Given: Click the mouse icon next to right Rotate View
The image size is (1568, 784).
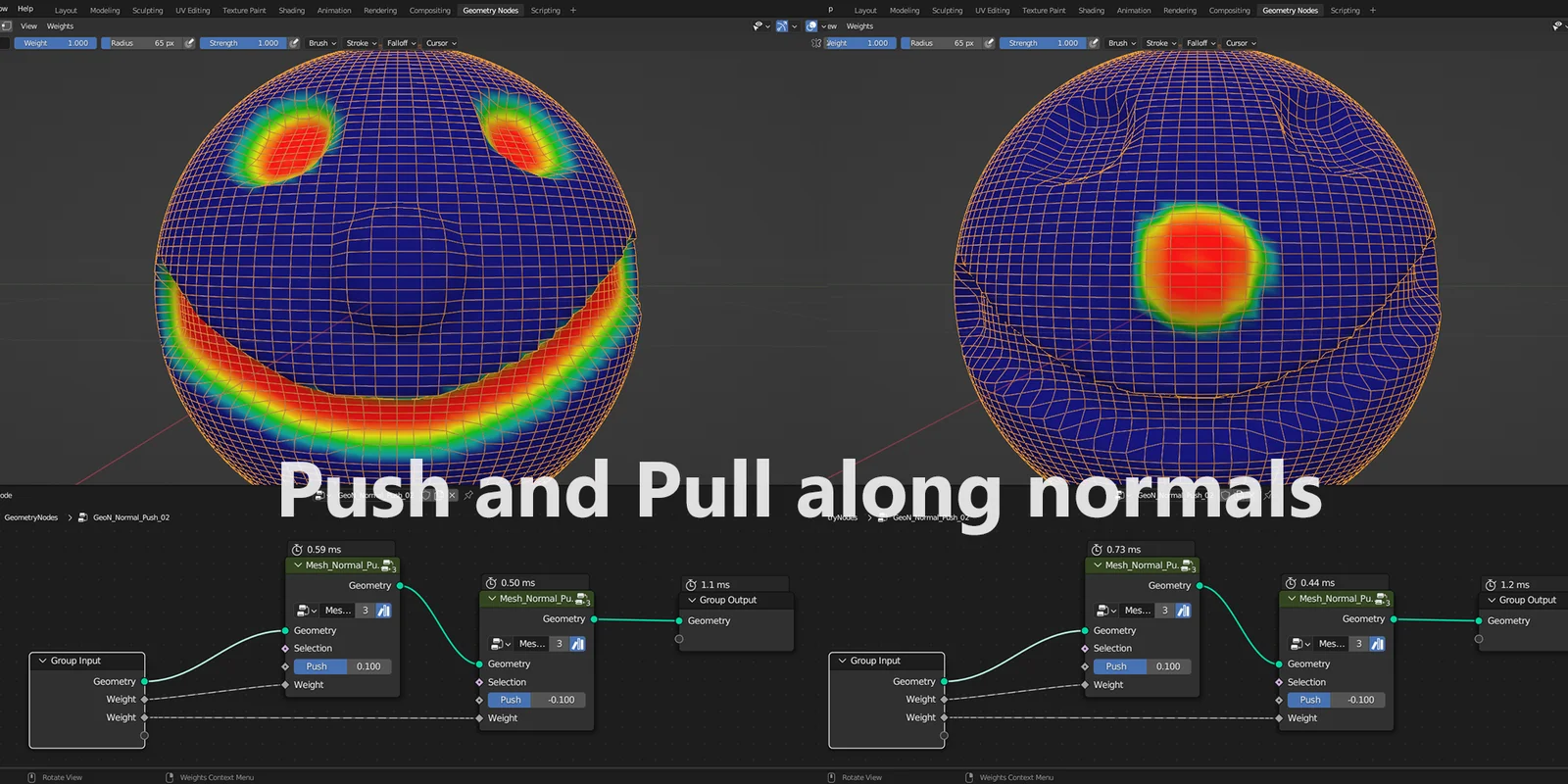Looking at the screenshot, I should point(832,777).
